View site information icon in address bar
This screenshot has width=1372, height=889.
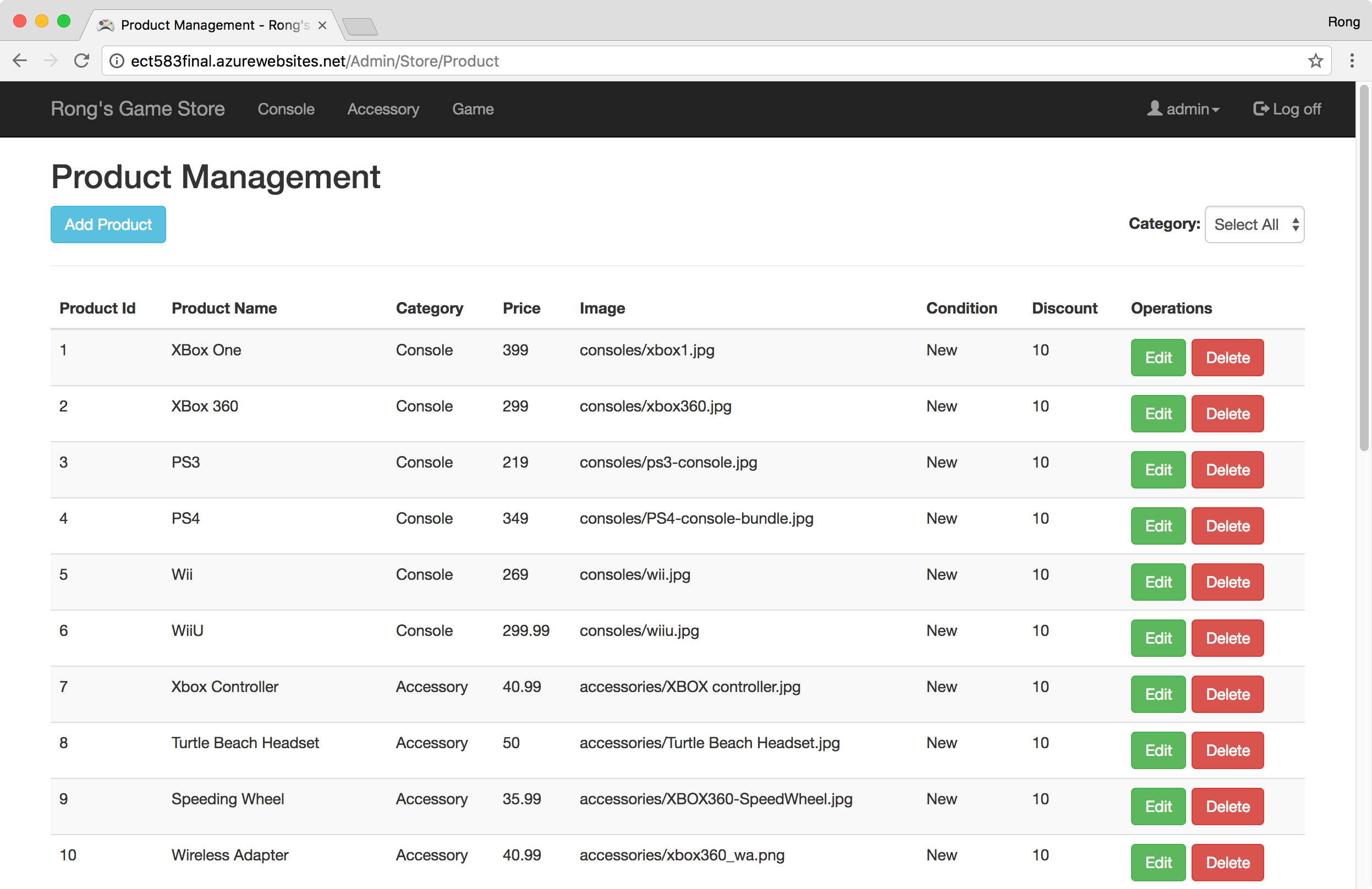(117, 61)
